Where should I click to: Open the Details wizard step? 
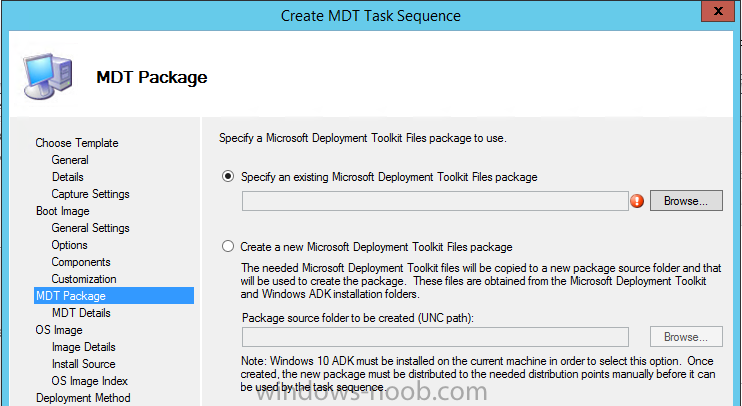(68, 177)
